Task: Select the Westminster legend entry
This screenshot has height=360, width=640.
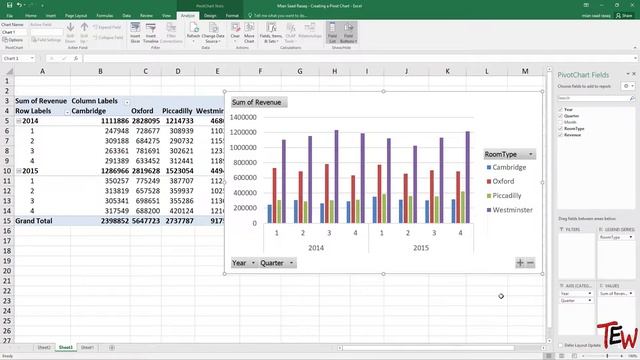Action: pos(509,210)
